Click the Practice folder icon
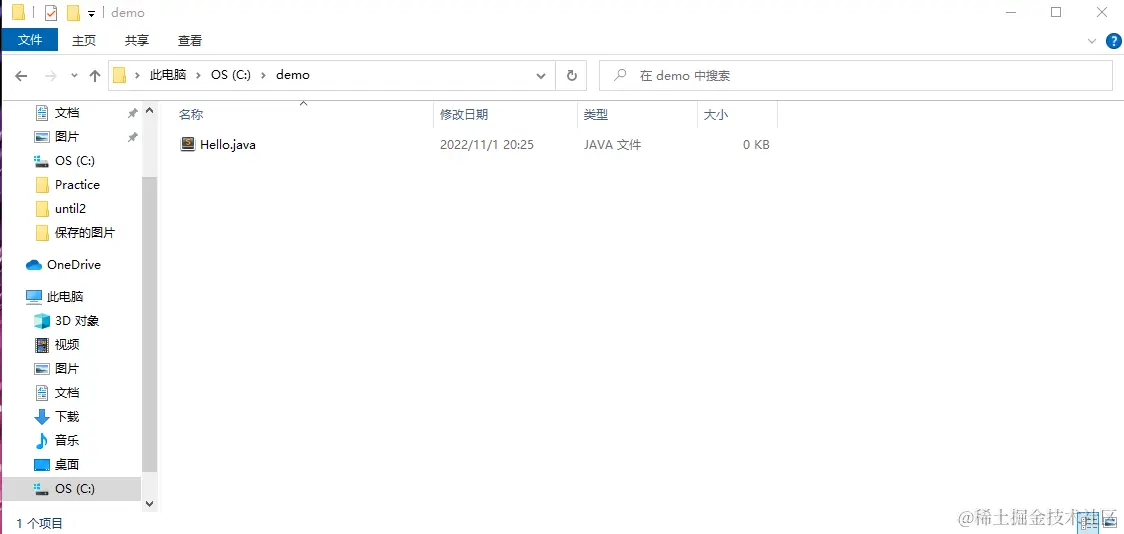The width and height of the screenshot is (1124, 534). tap(42, 185)
